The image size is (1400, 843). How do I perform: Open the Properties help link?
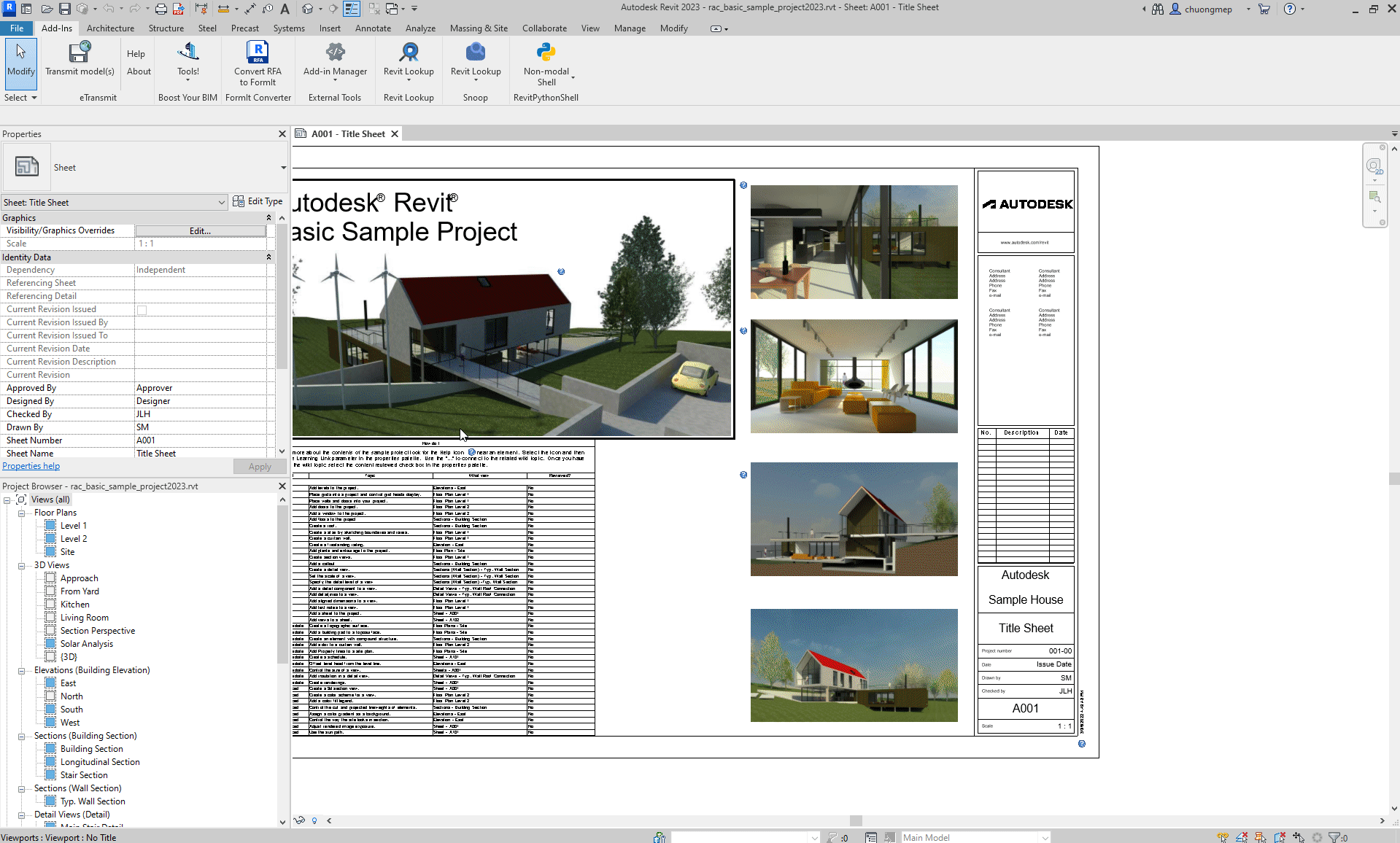31,466
